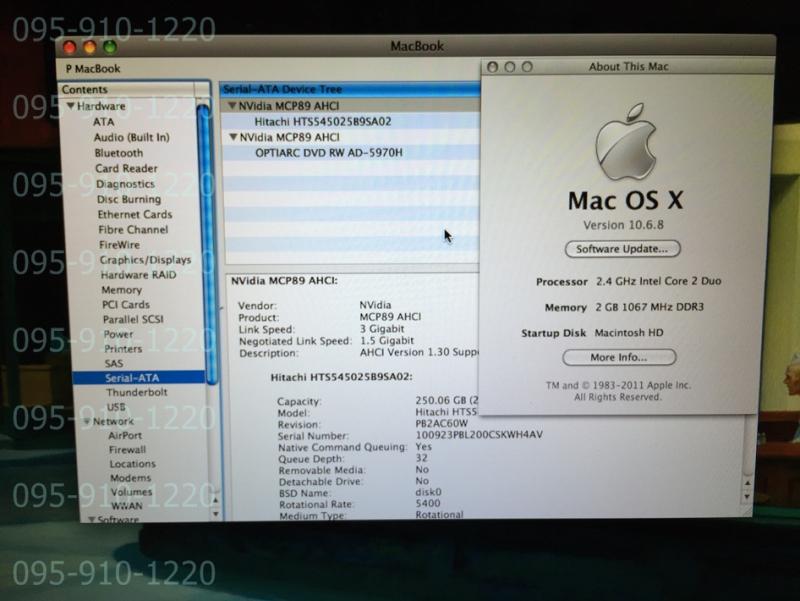Select PCI Cards entry
Viewport: 800px width, 601px height.
126,305
